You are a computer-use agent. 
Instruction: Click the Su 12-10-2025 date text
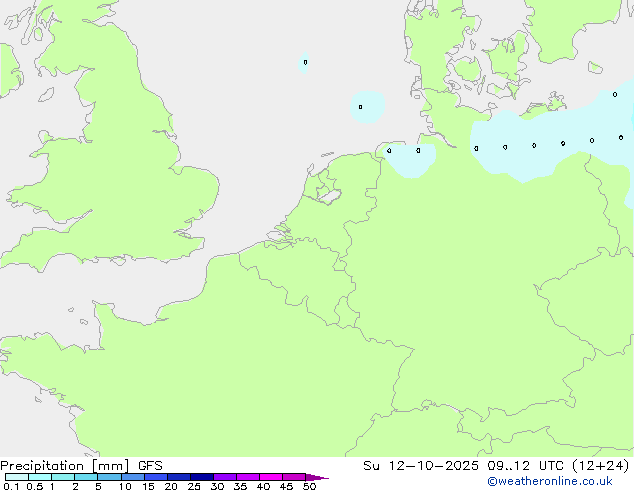(x=421, y=466)
